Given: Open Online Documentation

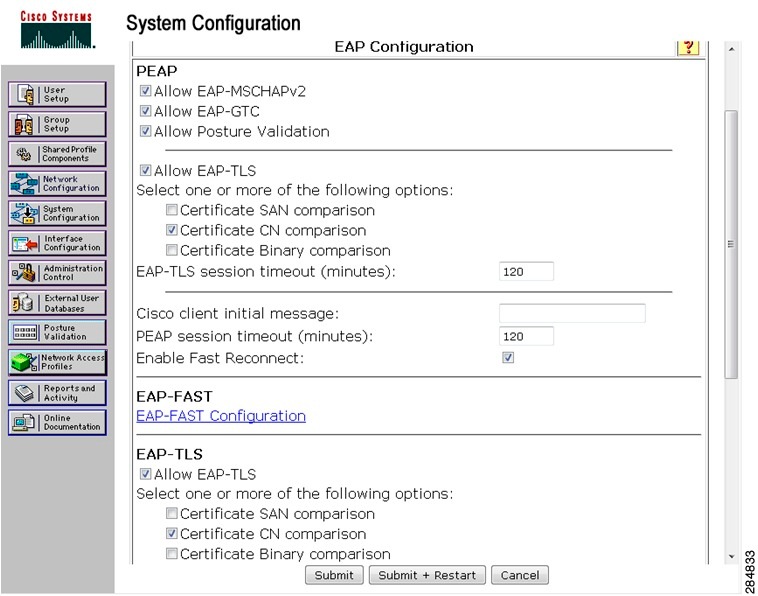Looking at the screenshot, I should coord(57,422).
